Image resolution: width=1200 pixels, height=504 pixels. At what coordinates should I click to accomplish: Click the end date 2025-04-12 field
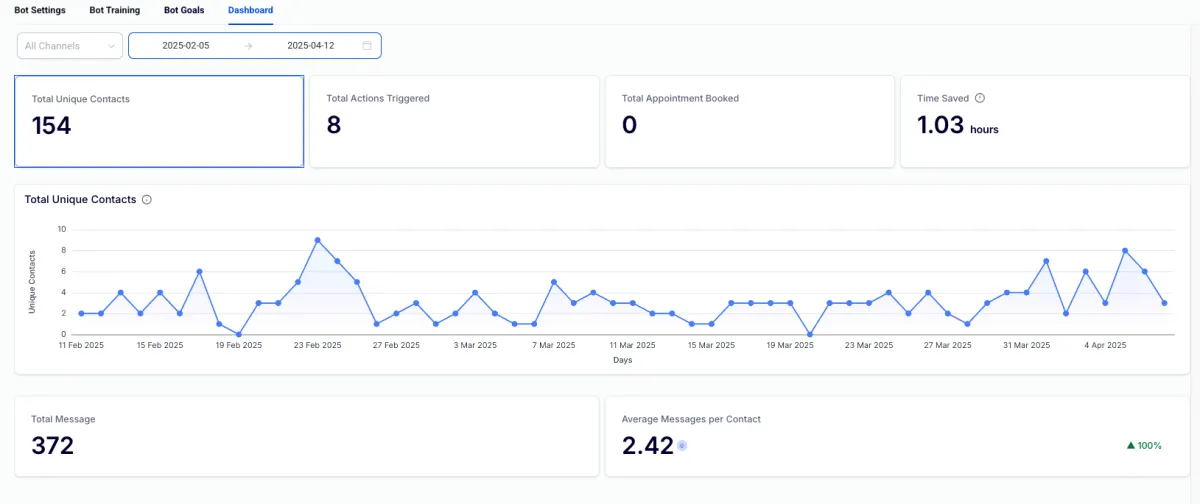coord(311,46)
